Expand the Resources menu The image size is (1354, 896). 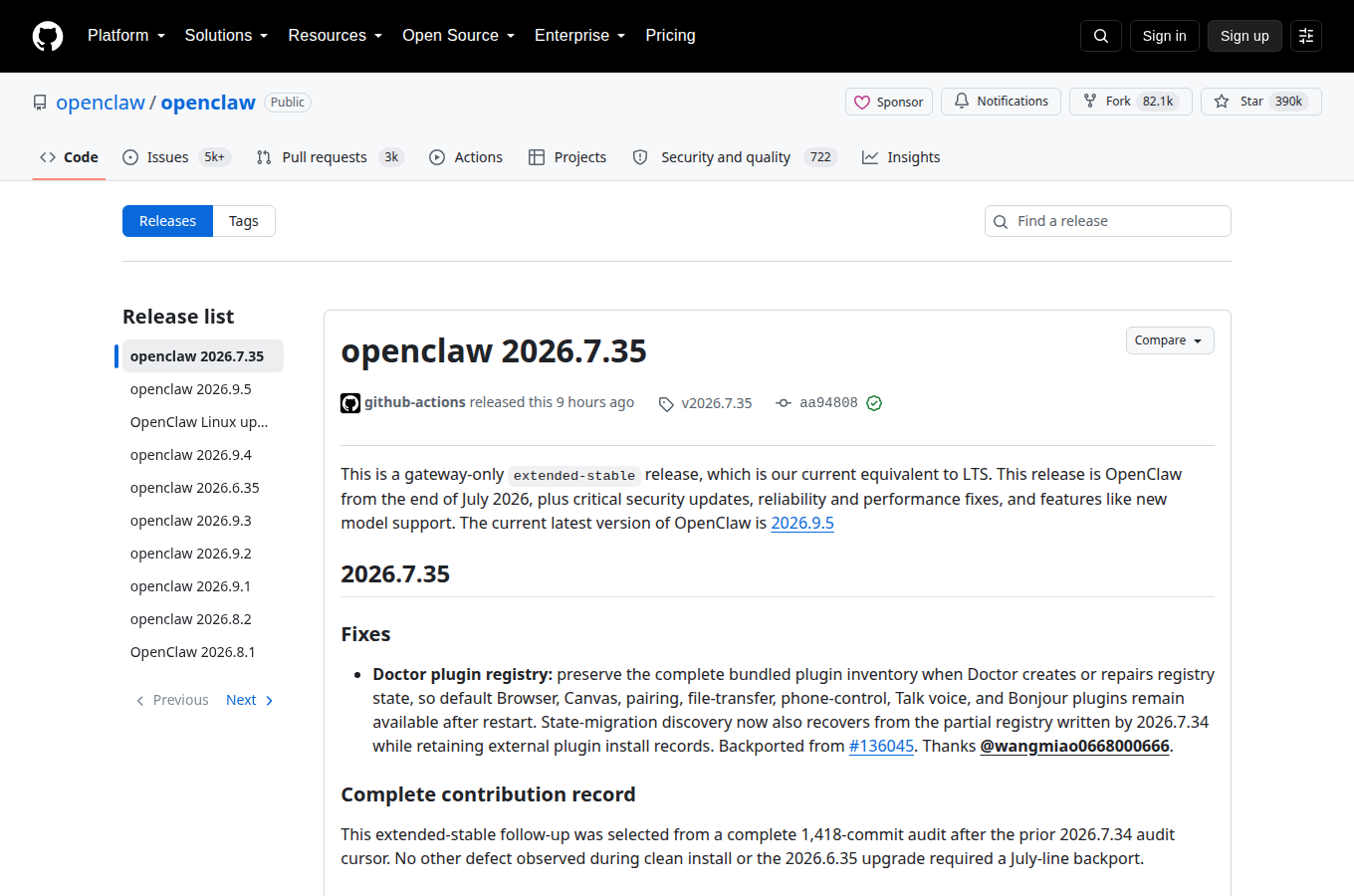tap(336, 36)
